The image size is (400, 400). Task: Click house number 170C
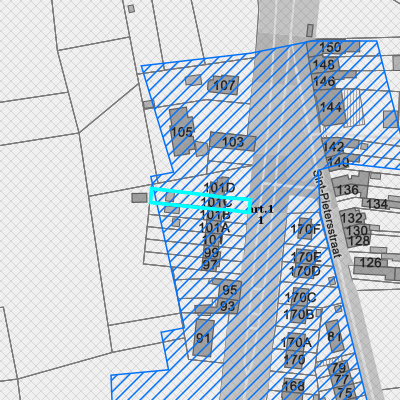pos(300,297)
